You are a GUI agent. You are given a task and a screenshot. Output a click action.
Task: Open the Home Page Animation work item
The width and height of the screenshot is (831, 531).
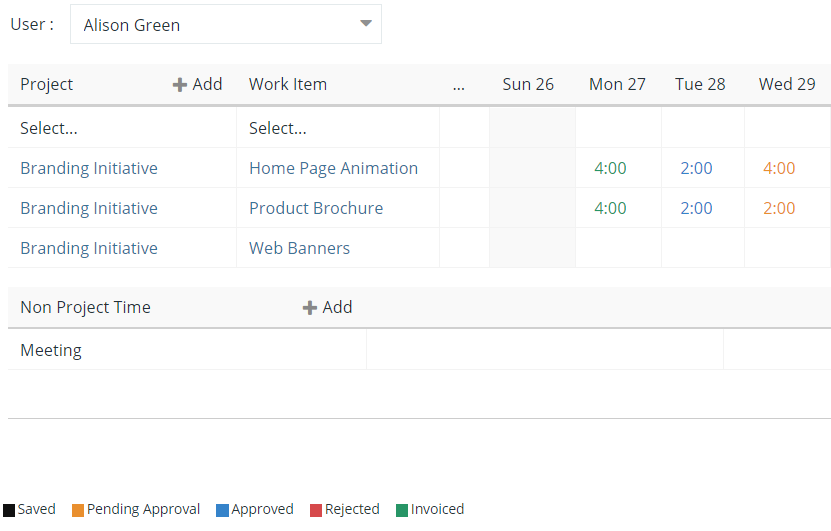point(333,168)
